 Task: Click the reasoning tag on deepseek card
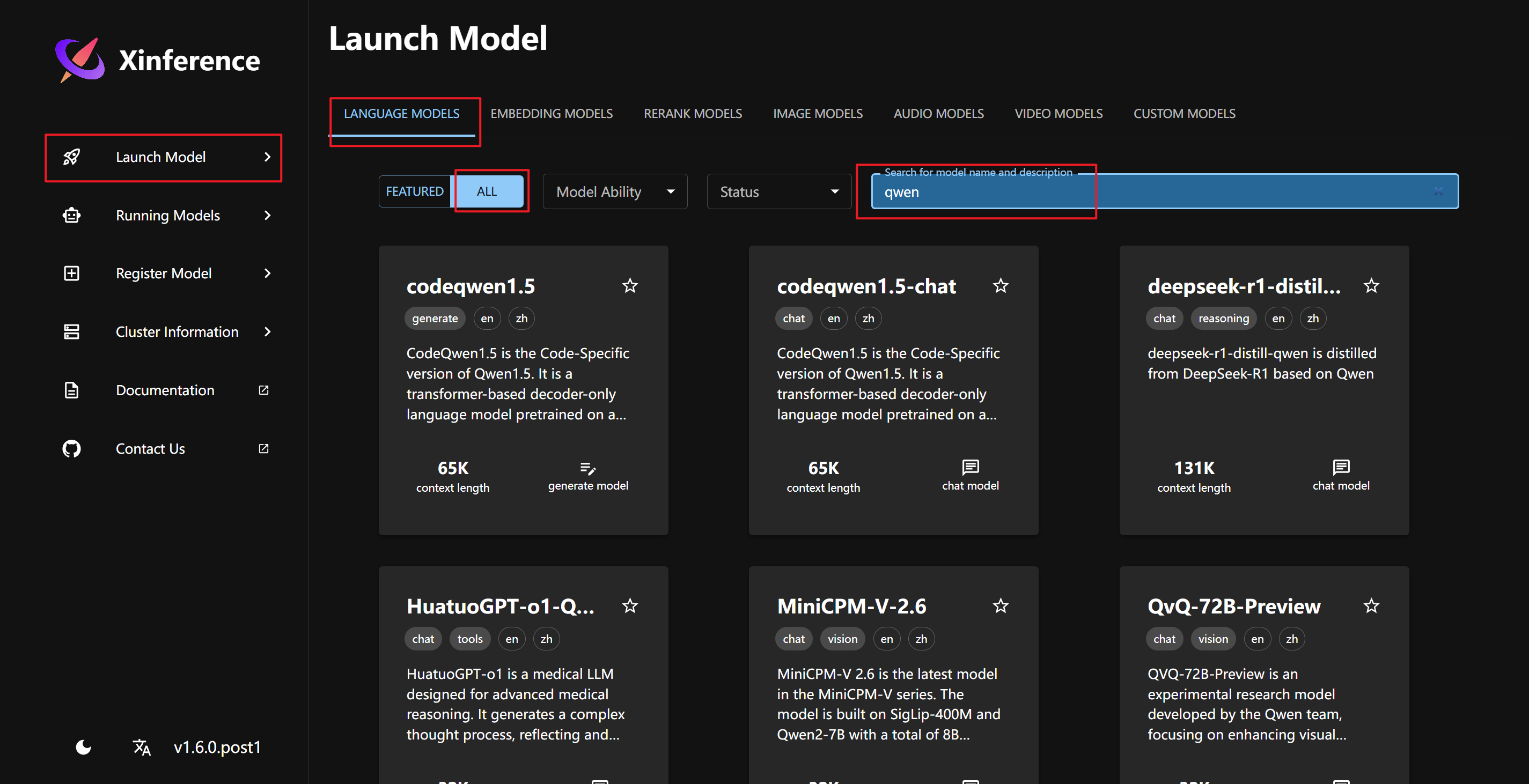tap(1223, 318)
